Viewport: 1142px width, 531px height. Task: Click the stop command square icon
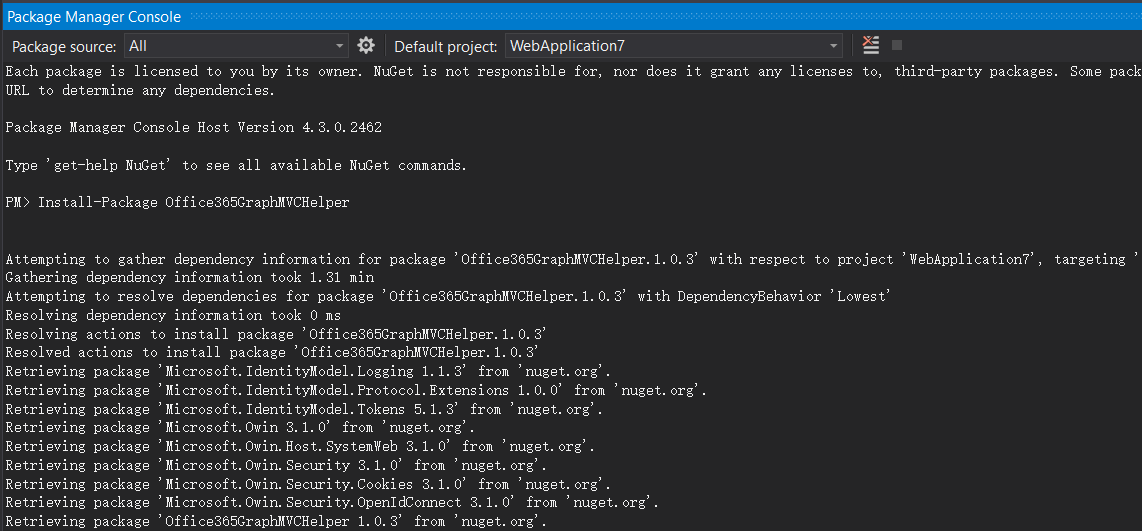[x=897, y=46]
